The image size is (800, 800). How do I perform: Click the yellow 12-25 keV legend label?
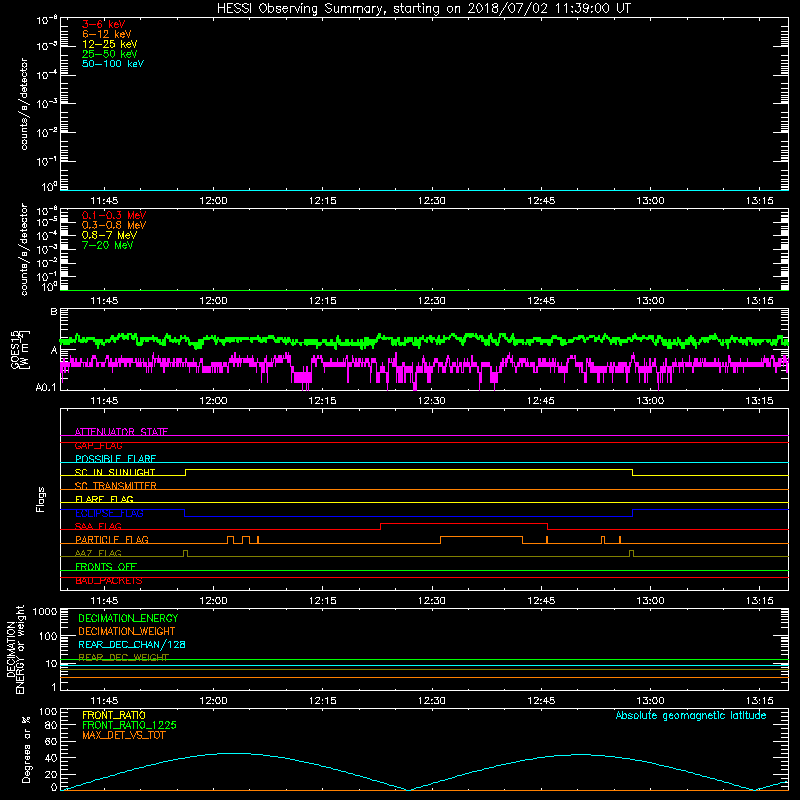click(x=109, y=44)
